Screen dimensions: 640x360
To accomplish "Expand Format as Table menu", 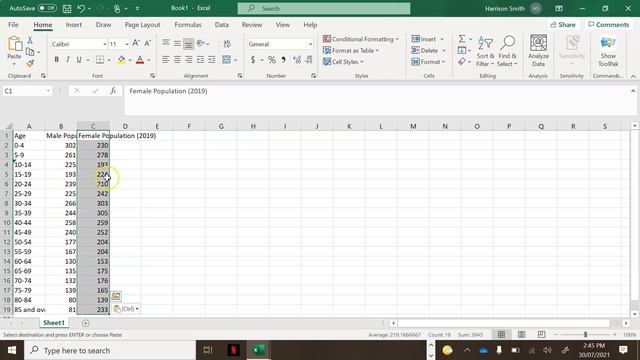I will click(x=351, y=51).
